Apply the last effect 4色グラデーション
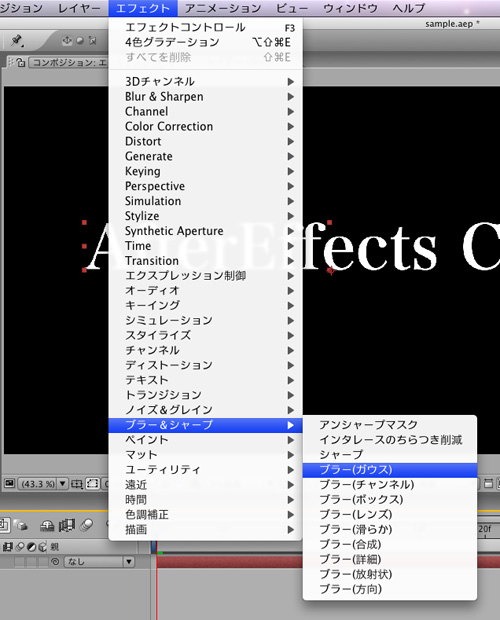 coord(206,42)
